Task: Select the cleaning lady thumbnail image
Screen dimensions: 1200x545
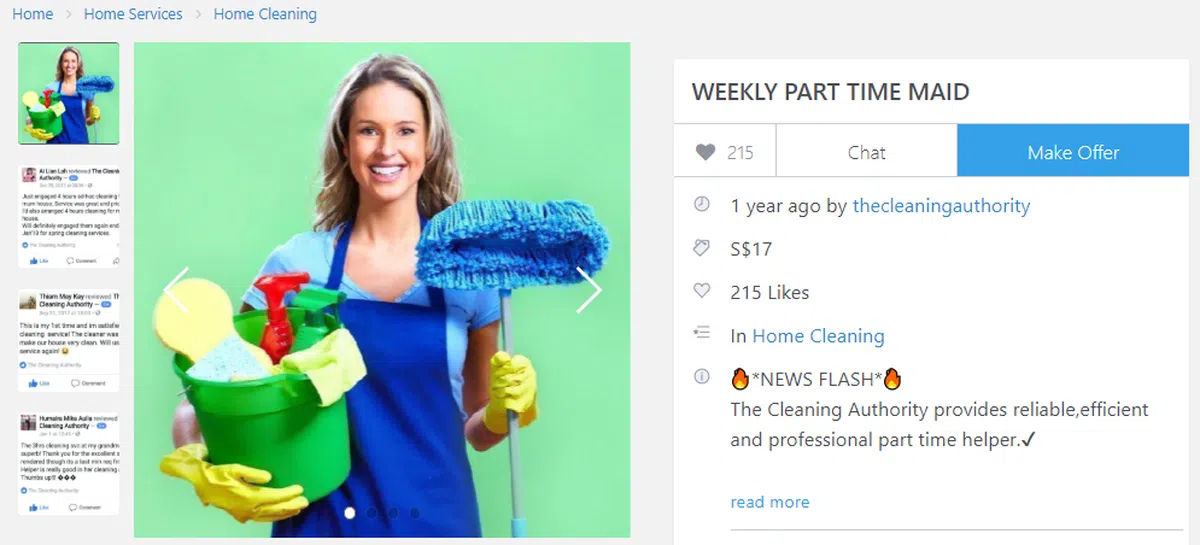Action: pos(69,93)
